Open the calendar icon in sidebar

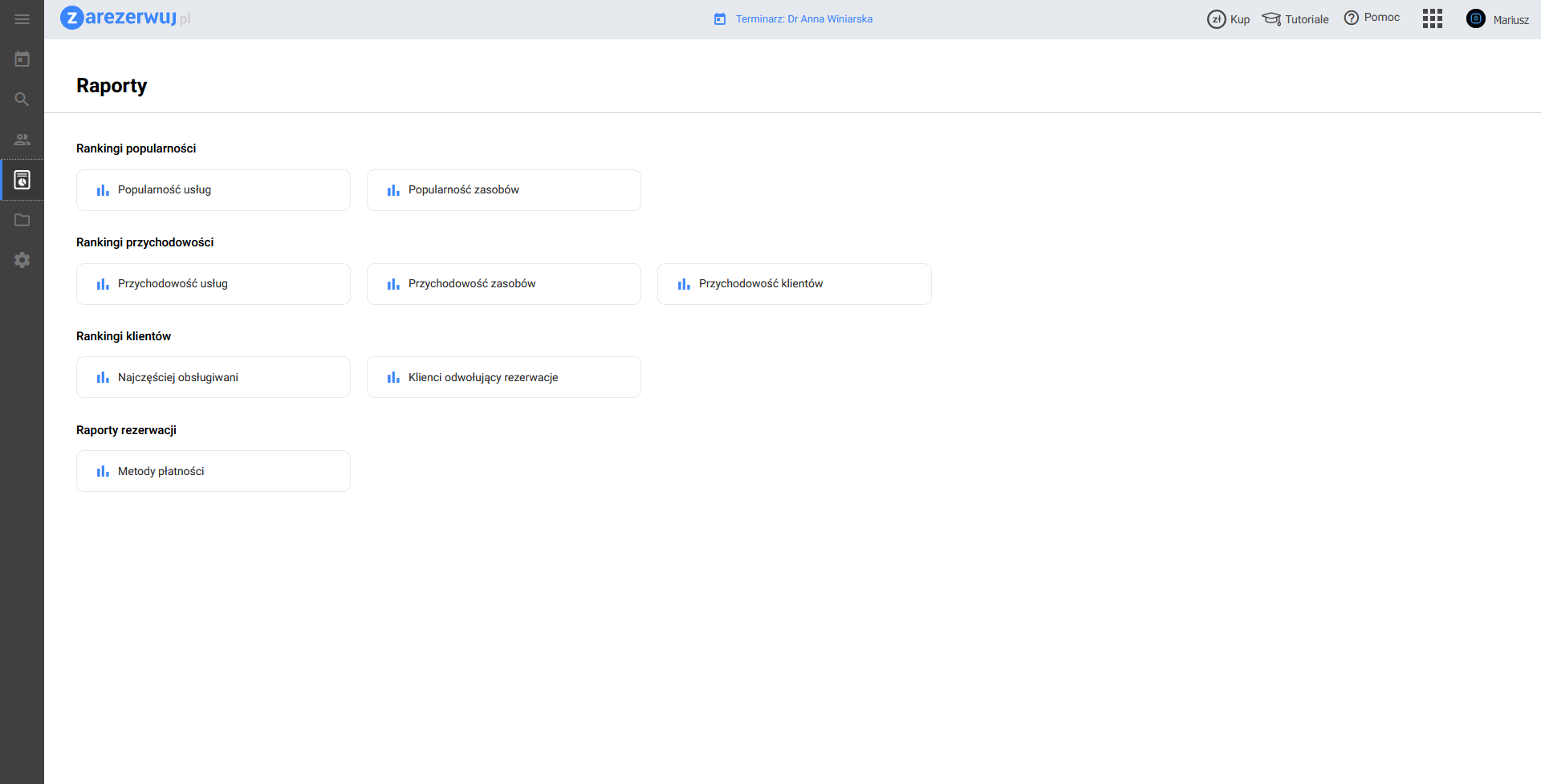22,59
